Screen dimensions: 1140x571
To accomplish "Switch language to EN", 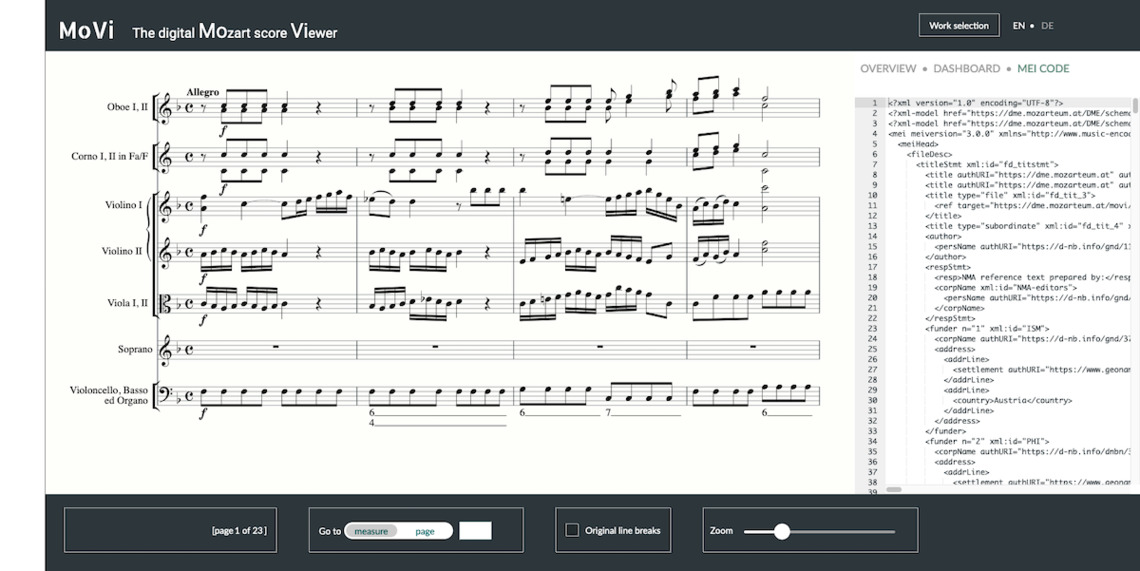I will [x=1019, y=25].
